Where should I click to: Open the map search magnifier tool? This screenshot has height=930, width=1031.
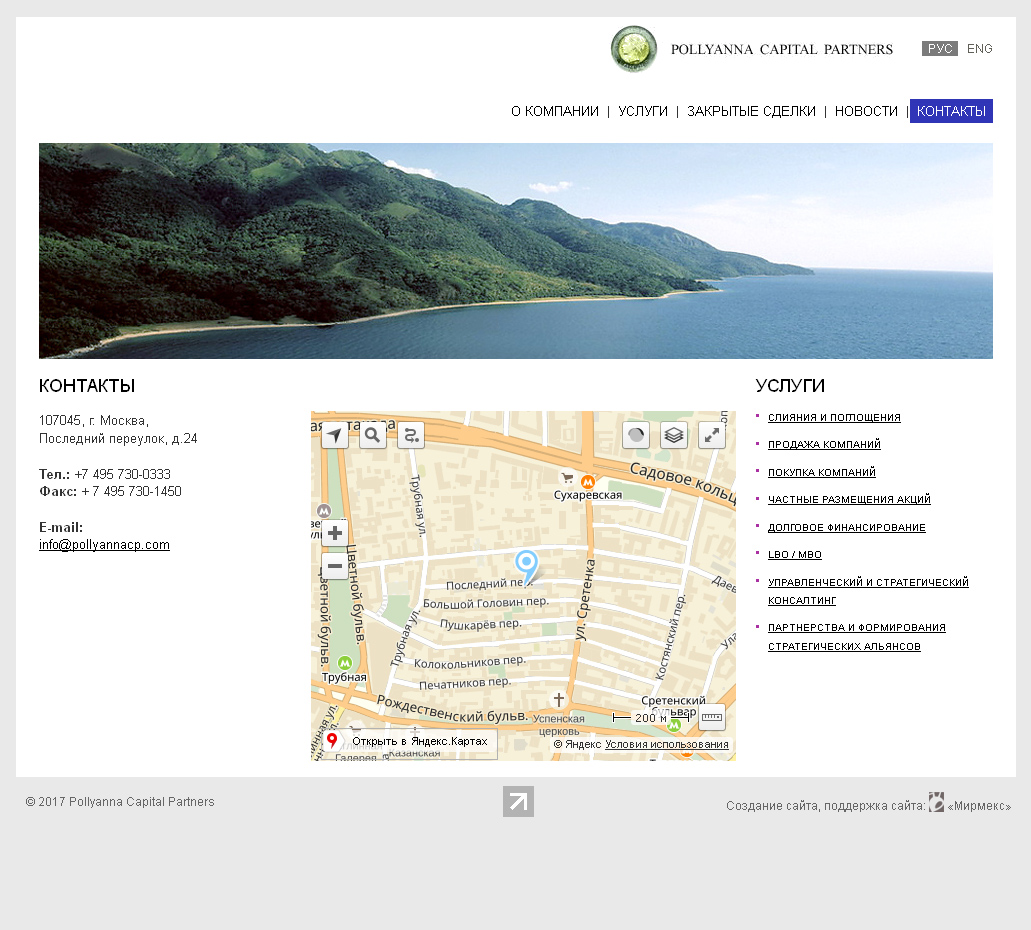pos(372,435)
